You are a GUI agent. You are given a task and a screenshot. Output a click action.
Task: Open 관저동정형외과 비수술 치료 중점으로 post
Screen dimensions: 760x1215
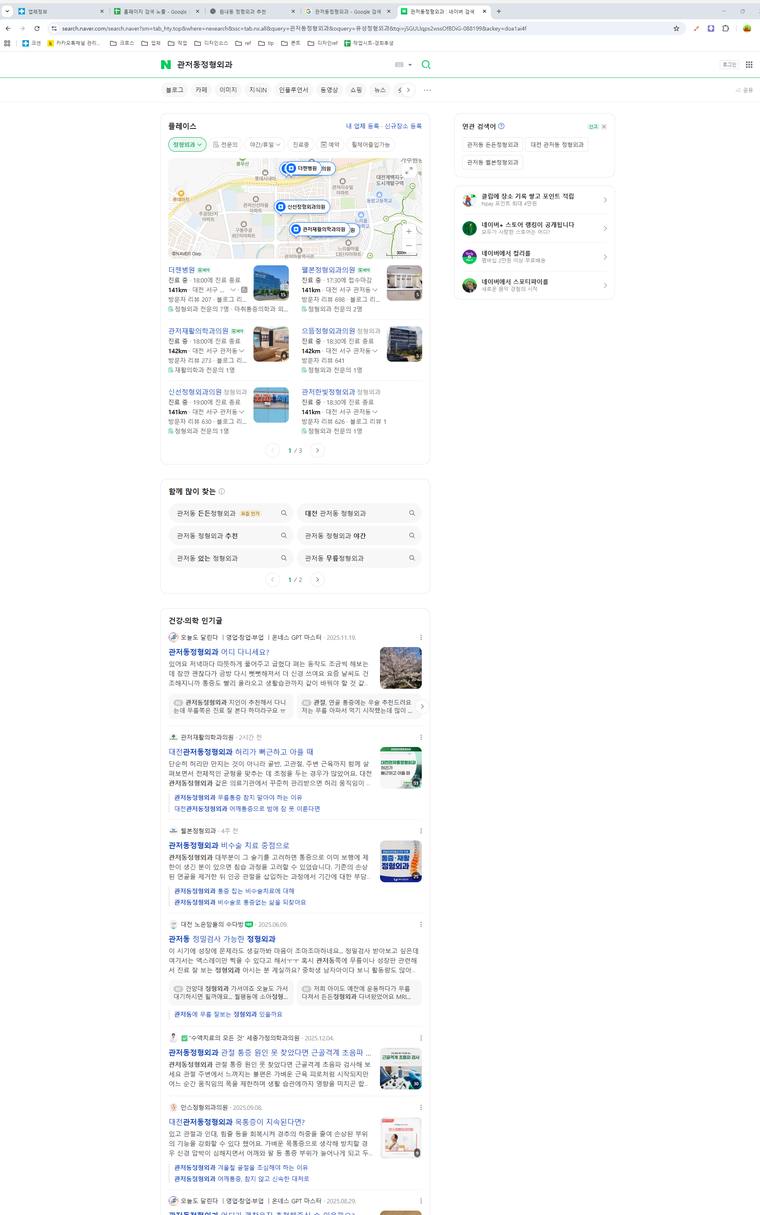tap(229, 845)
